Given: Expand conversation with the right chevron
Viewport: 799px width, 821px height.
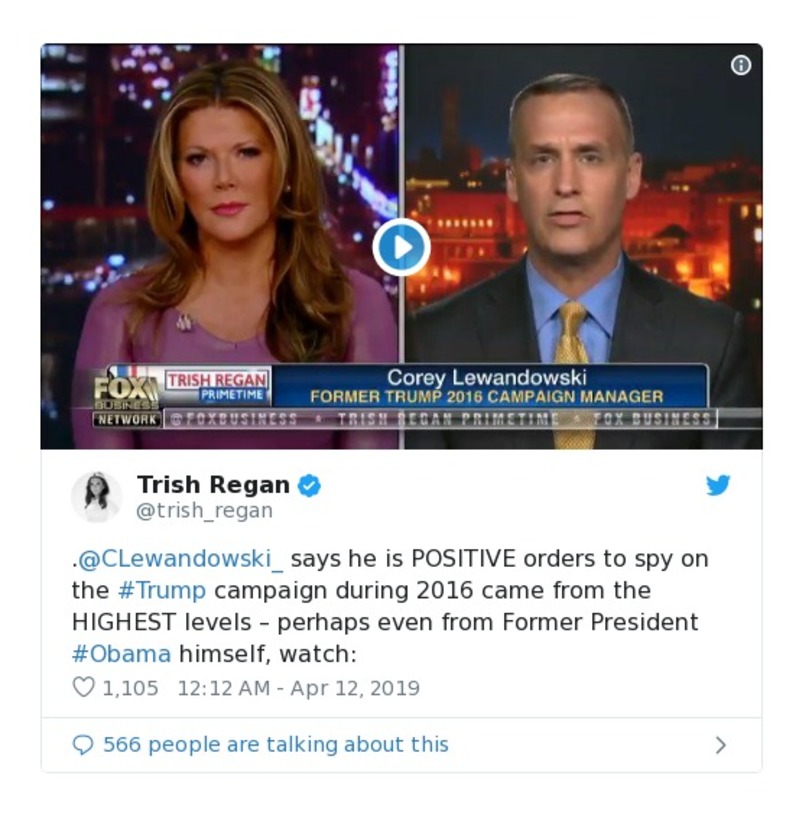Looking at the screenshot, I should [720, 745].
